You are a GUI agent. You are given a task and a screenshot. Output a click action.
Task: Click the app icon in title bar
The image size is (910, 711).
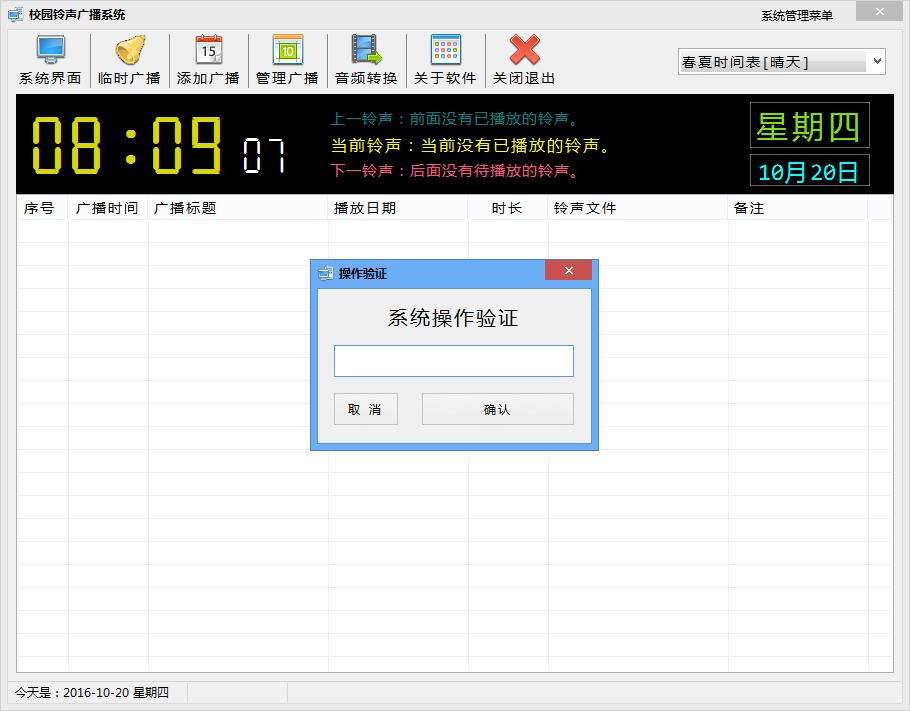[x=15, y=14]
